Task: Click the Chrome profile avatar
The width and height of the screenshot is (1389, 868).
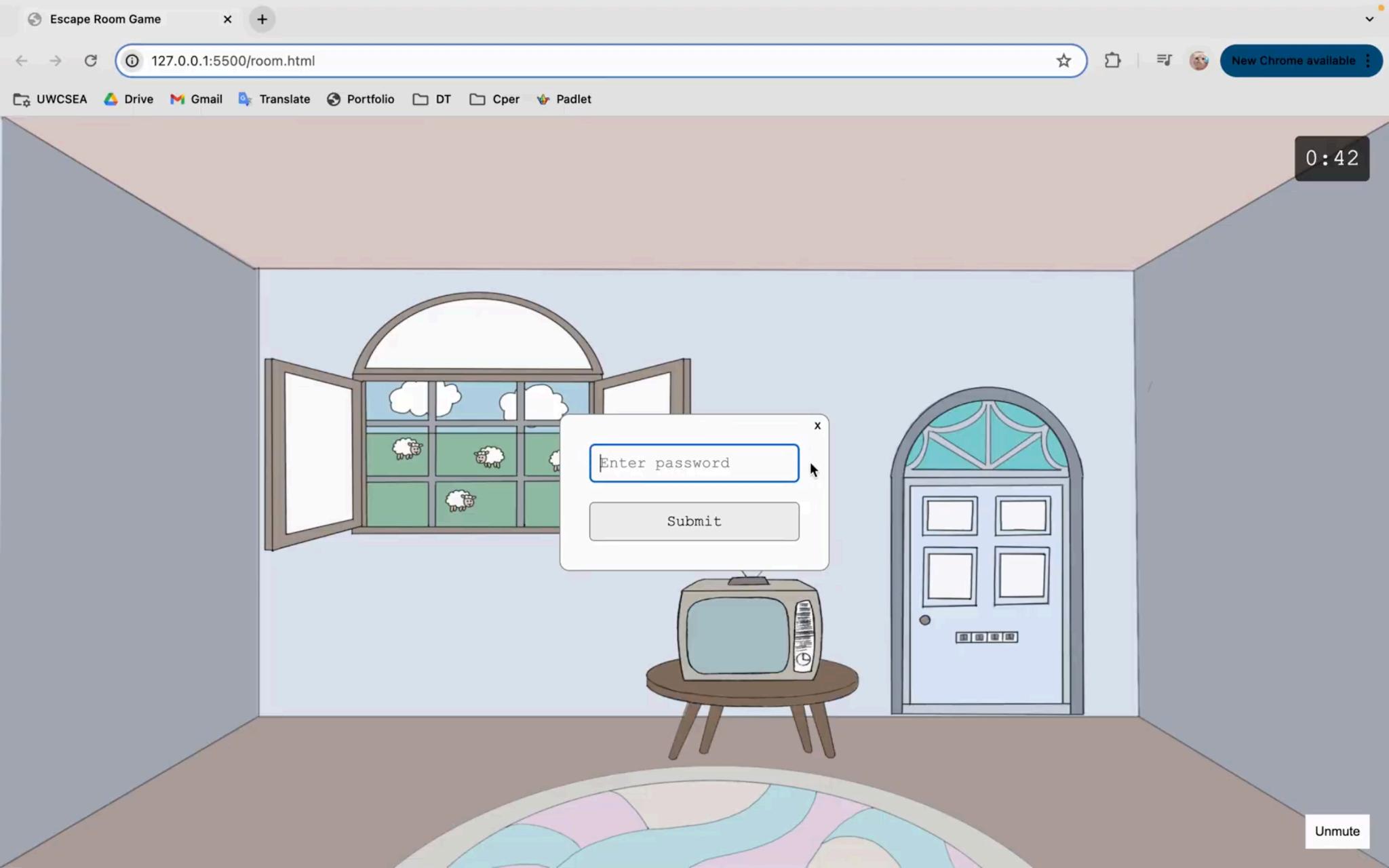Action: click(x=1198, y=61)
